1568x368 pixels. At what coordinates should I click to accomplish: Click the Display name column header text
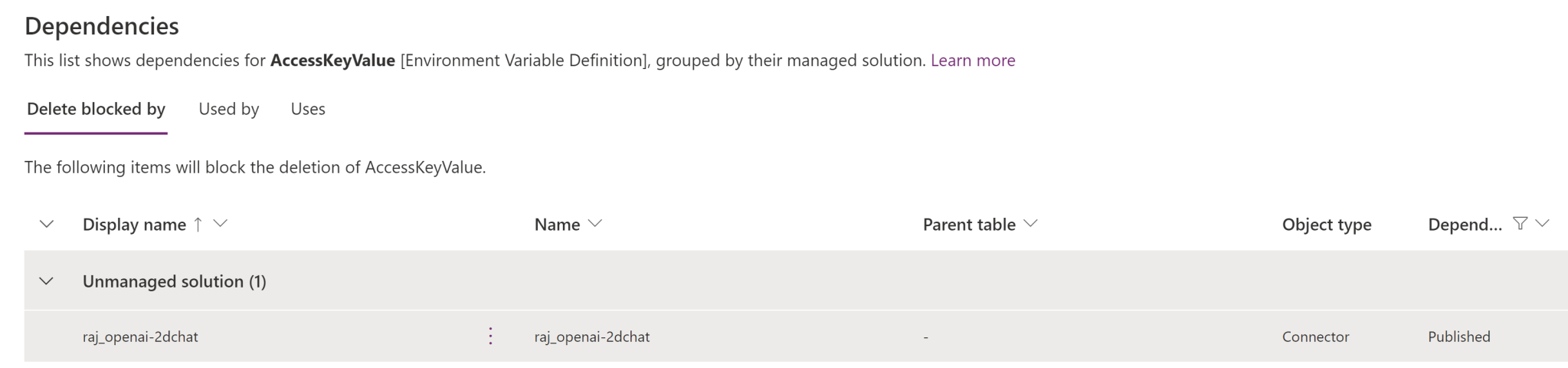[x=134, y=225]
